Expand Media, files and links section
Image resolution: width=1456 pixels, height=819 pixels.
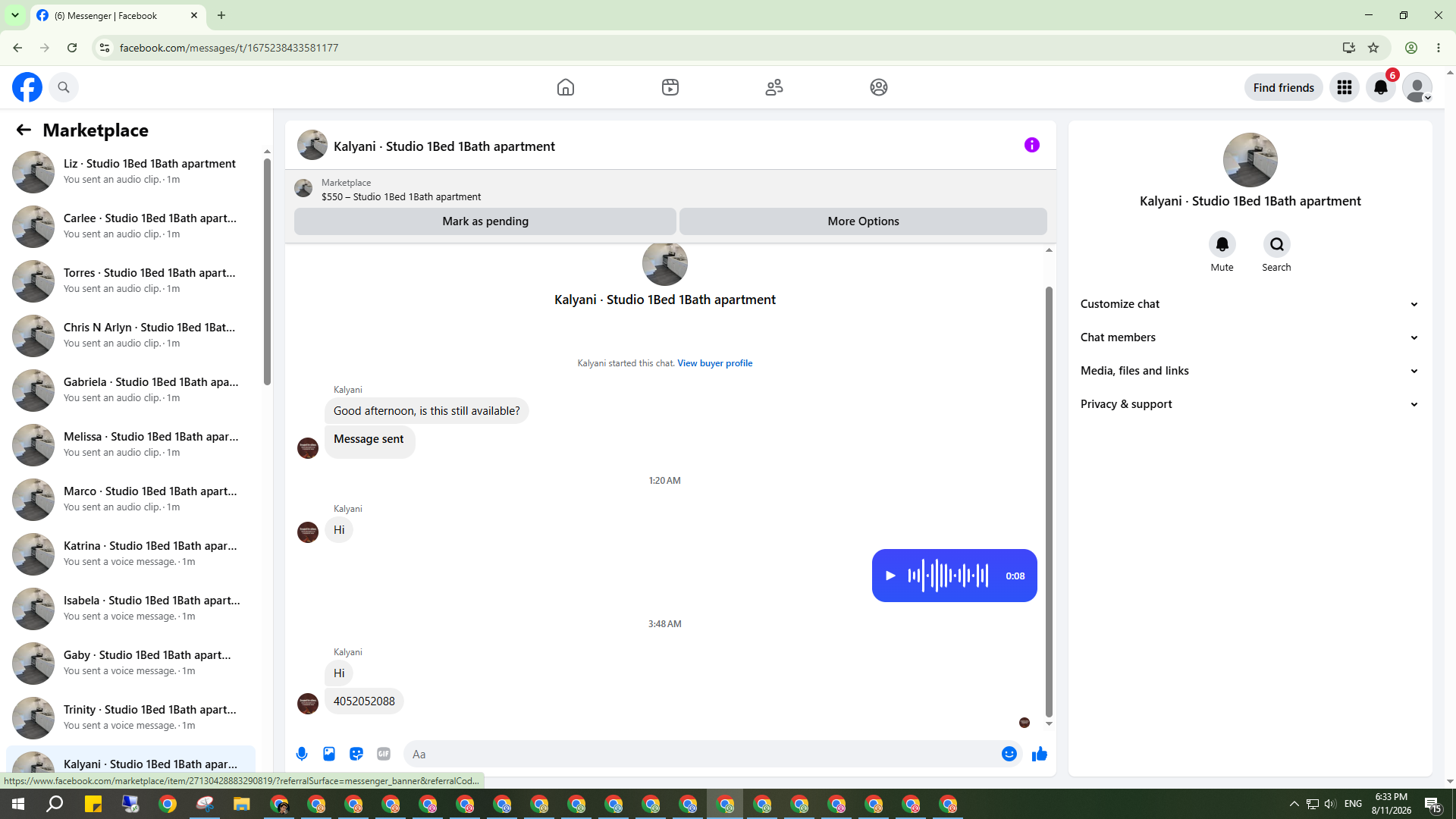tap(1250, 371)
